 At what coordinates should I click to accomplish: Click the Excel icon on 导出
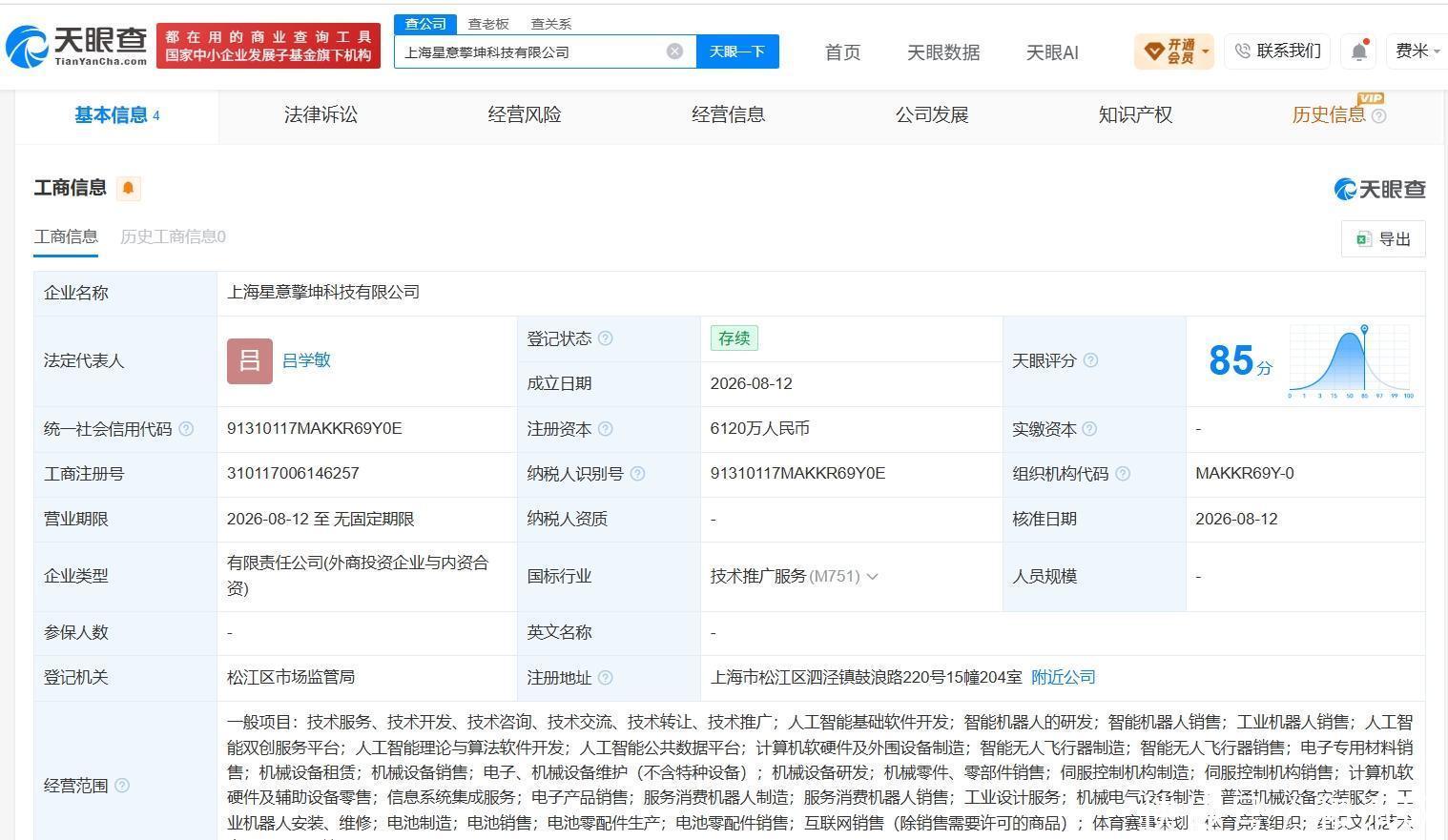click(1364, 238)
